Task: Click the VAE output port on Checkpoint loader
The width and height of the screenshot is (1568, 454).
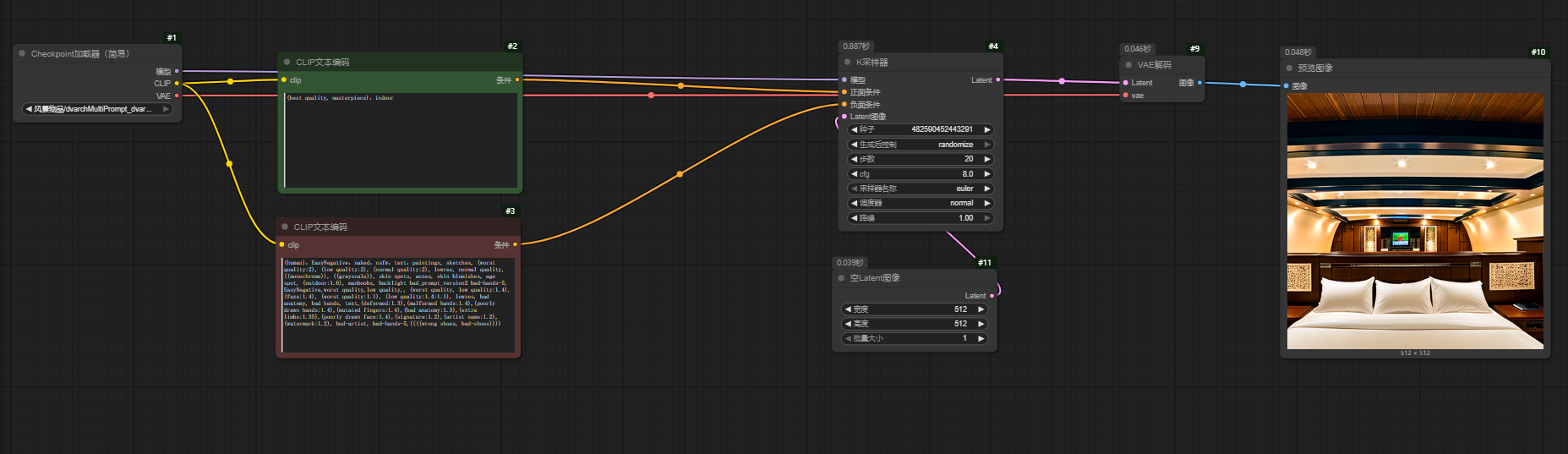Action: tap(177, 96)
